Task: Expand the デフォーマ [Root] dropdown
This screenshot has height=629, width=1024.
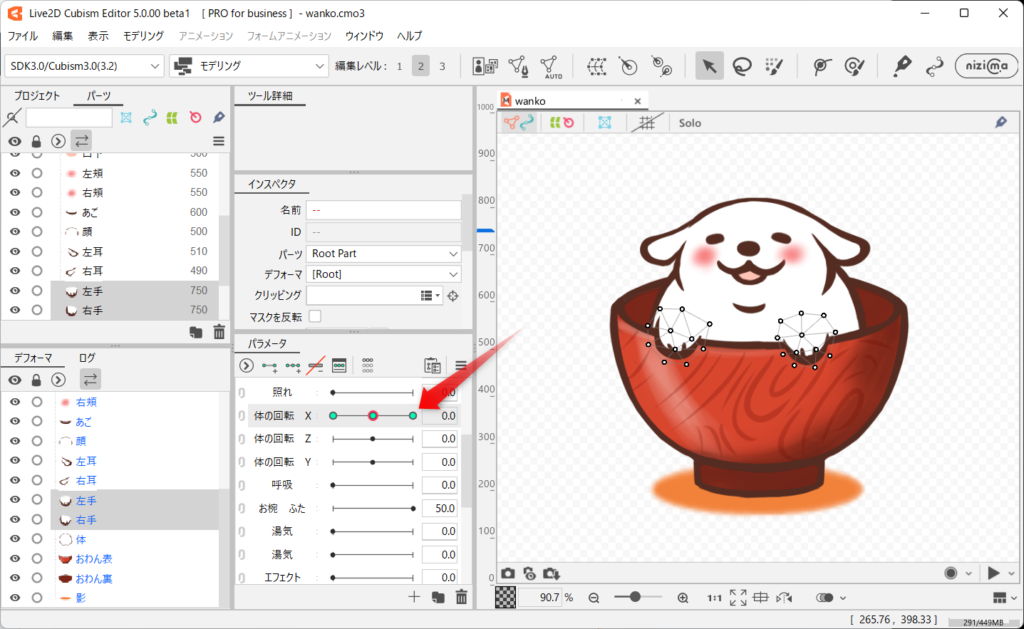Action: pos(385,274)
